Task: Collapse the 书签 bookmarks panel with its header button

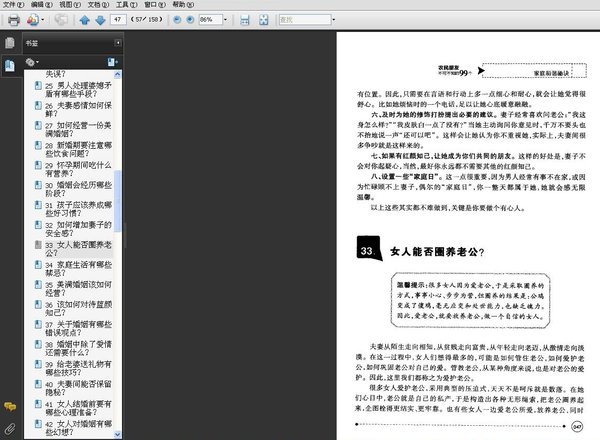Action: 118,43
